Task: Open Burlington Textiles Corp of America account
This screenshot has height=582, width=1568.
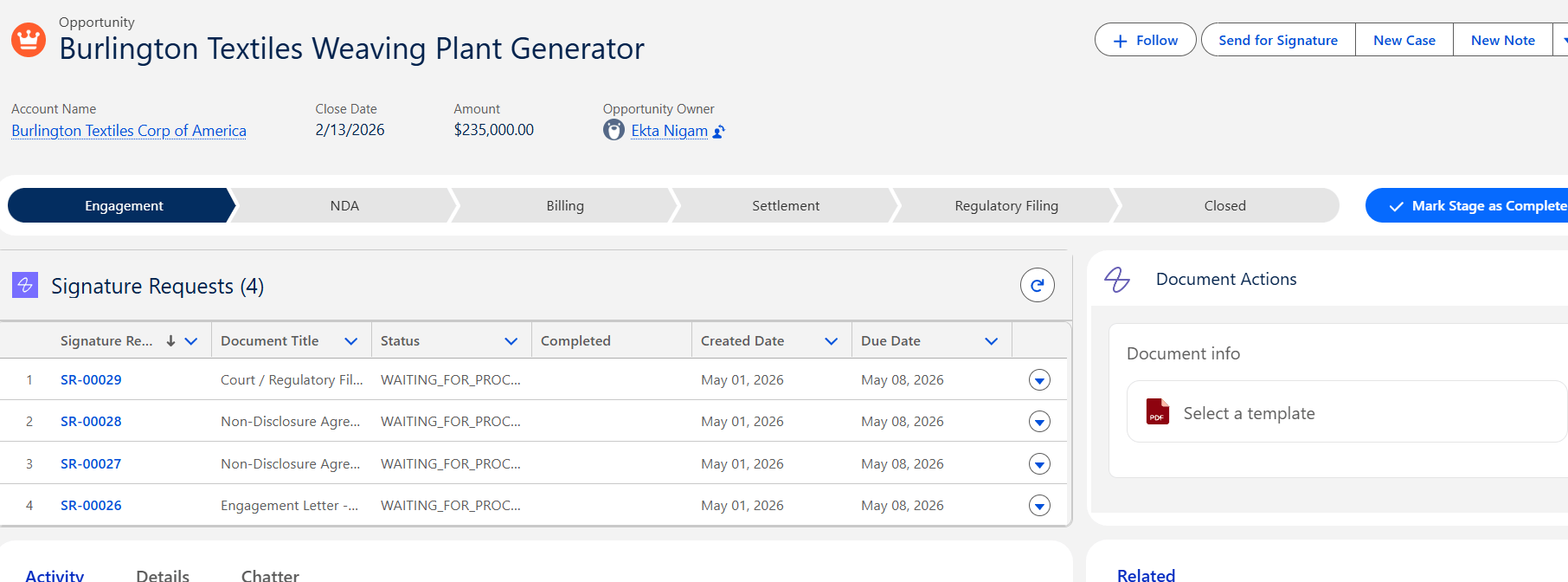Action: pyautogui.click(x=129, y=131)
